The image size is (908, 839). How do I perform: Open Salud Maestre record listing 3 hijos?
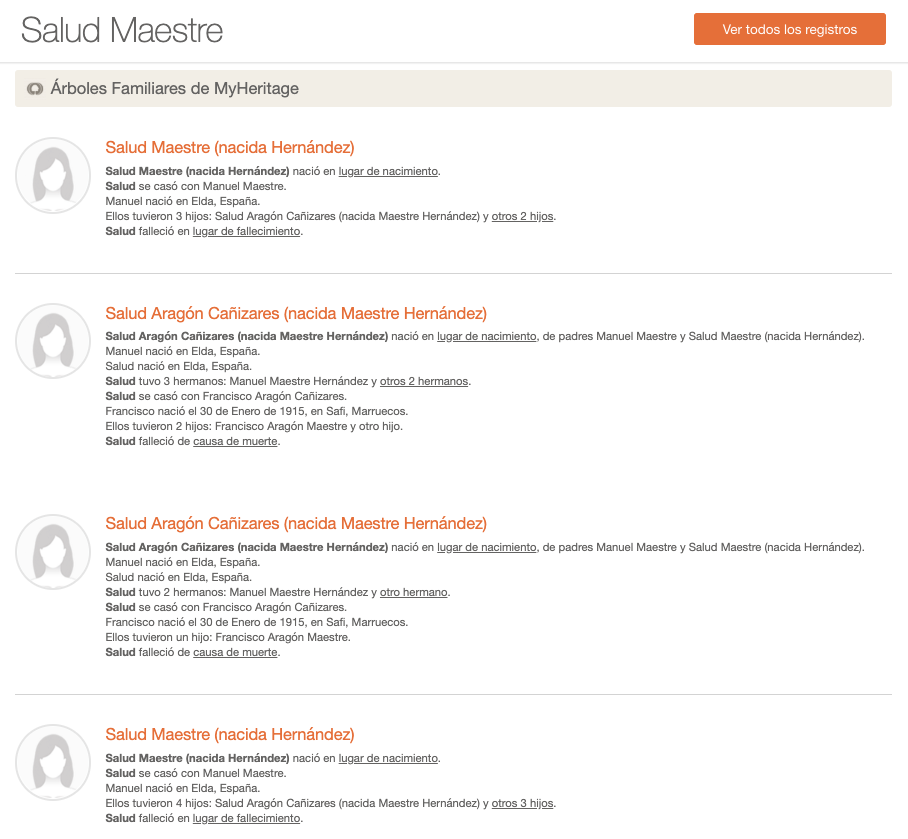click(229, 148)
